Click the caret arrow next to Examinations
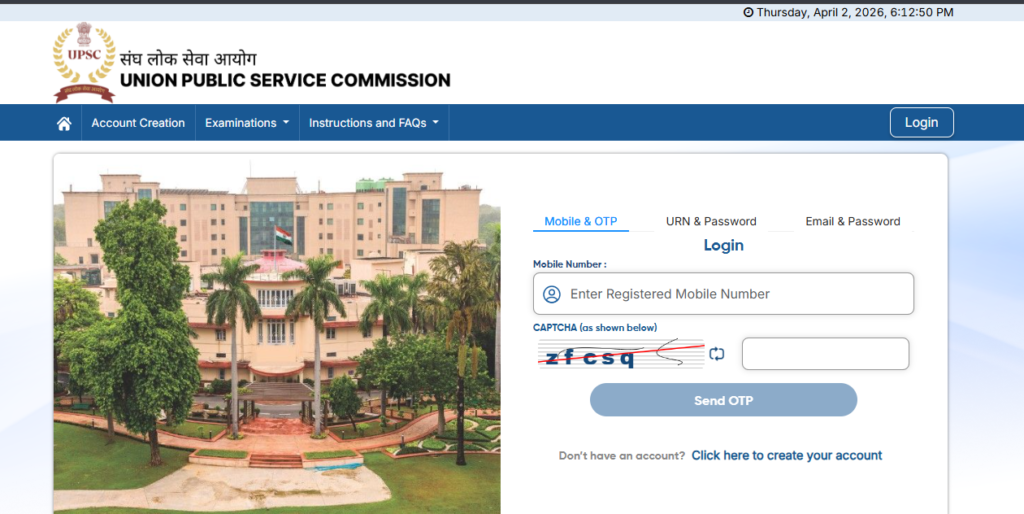This screenshot has width=1024, height=514. tap(286, 122)
